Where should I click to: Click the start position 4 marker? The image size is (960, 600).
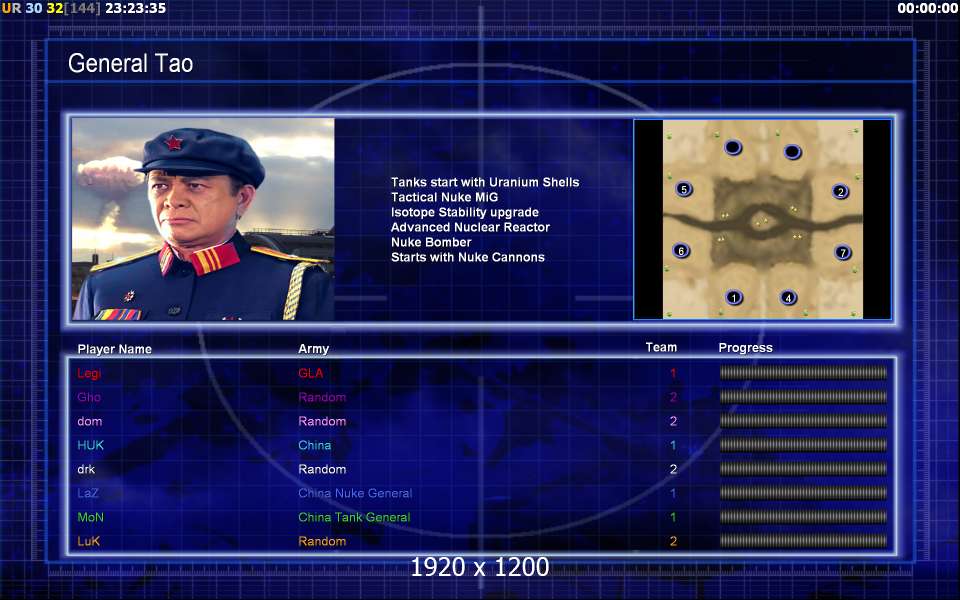tap(789, 298)
